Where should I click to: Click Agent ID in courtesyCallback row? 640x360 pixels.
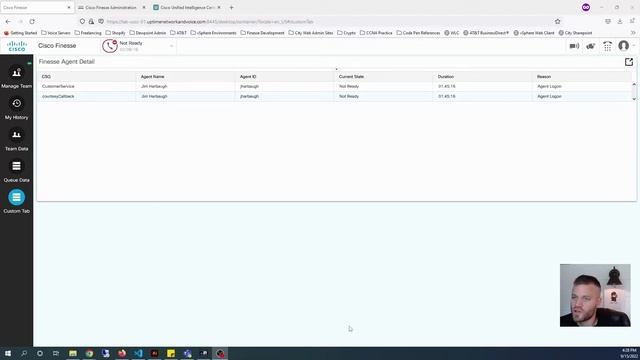click(249, 96)
